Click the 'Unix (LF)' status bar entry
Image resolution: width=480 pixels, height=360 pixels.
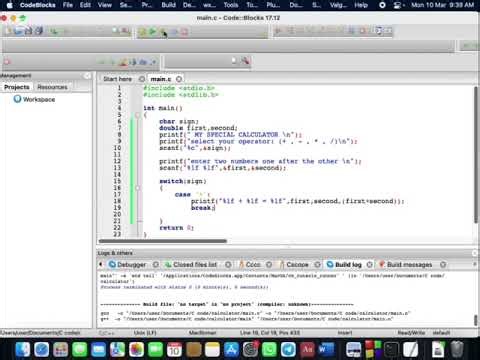pyautogui.click(x=145, y=333)
